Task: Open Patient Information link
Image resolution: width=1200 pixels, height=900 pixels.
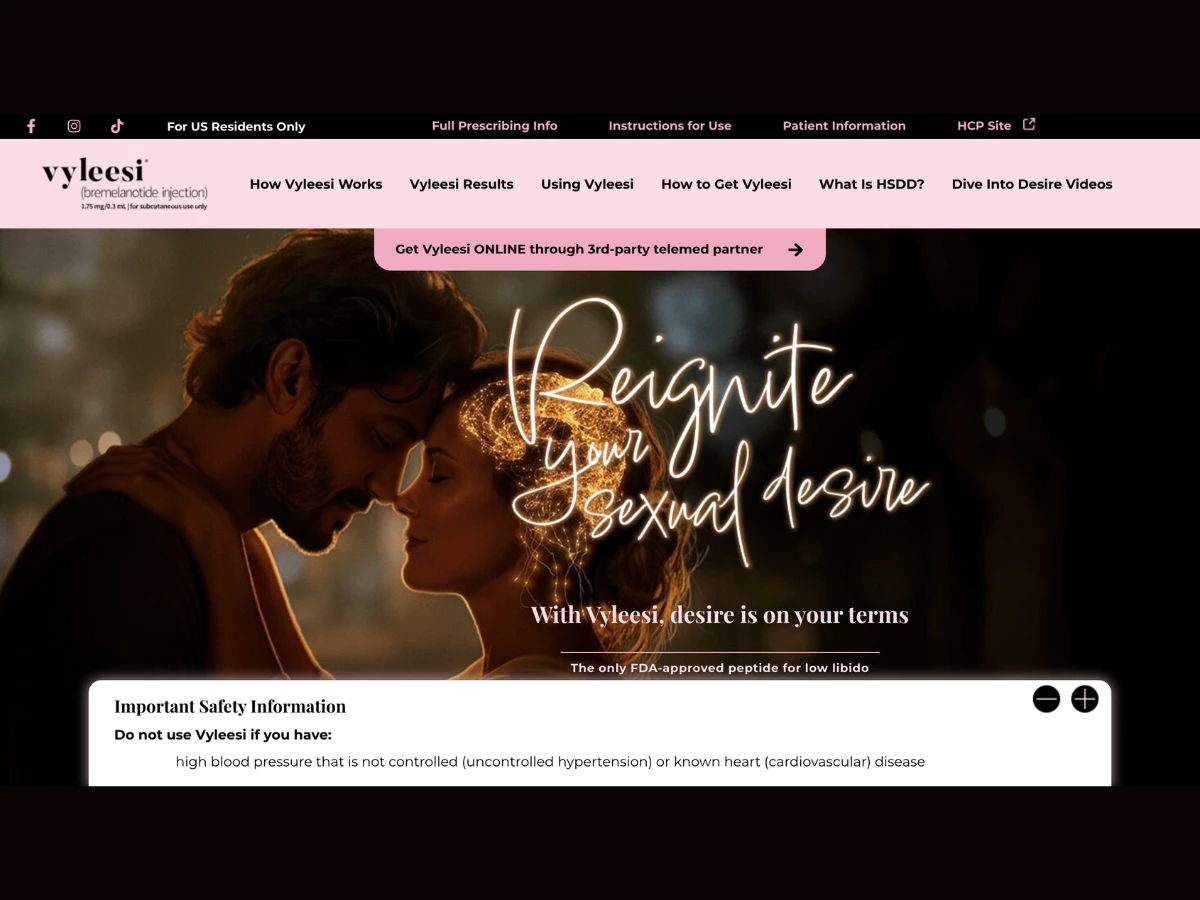Action: pos(844,126)
